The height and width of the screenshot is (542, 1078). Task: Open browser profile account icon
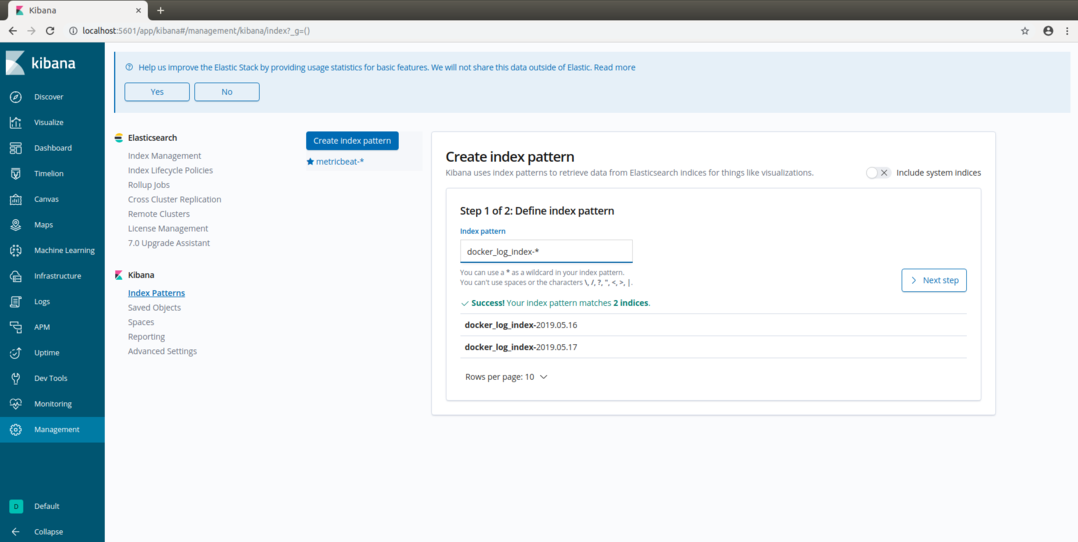click(x=1048, y=31)
